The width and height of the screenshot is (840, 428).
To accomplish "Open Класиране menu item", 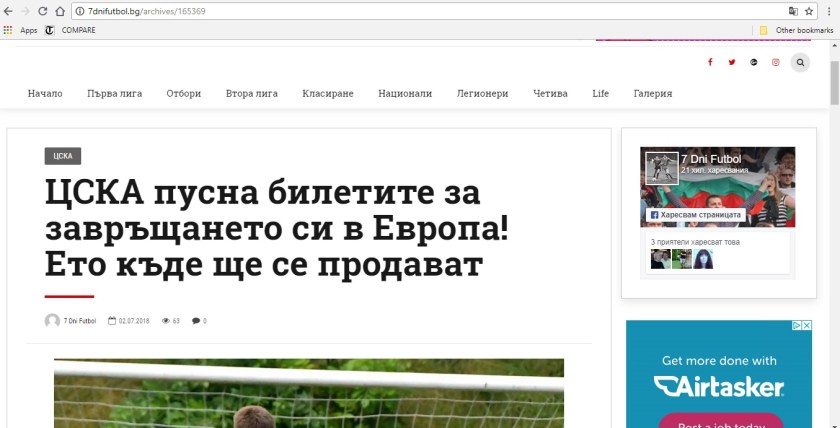I will click(x=328, y=93).
